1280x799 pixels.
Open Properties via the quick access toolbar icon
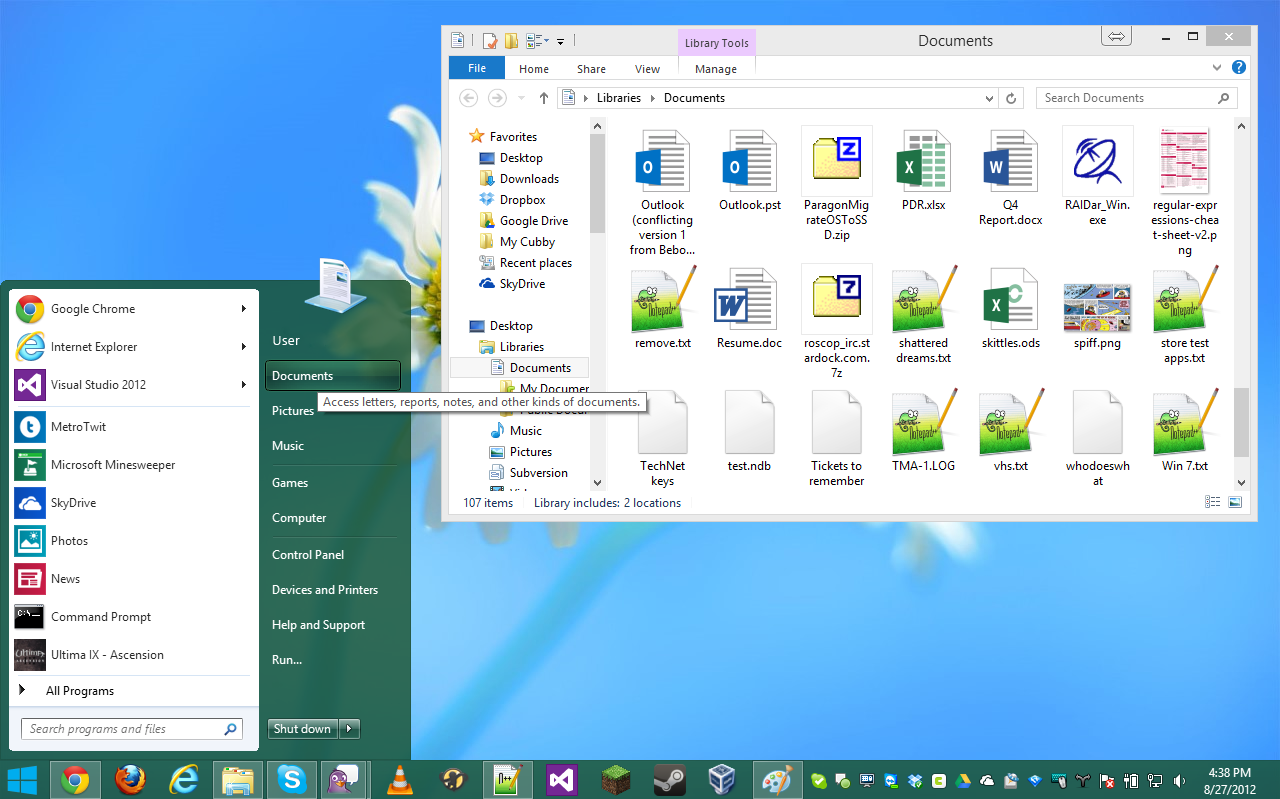[x=489, y=40]
